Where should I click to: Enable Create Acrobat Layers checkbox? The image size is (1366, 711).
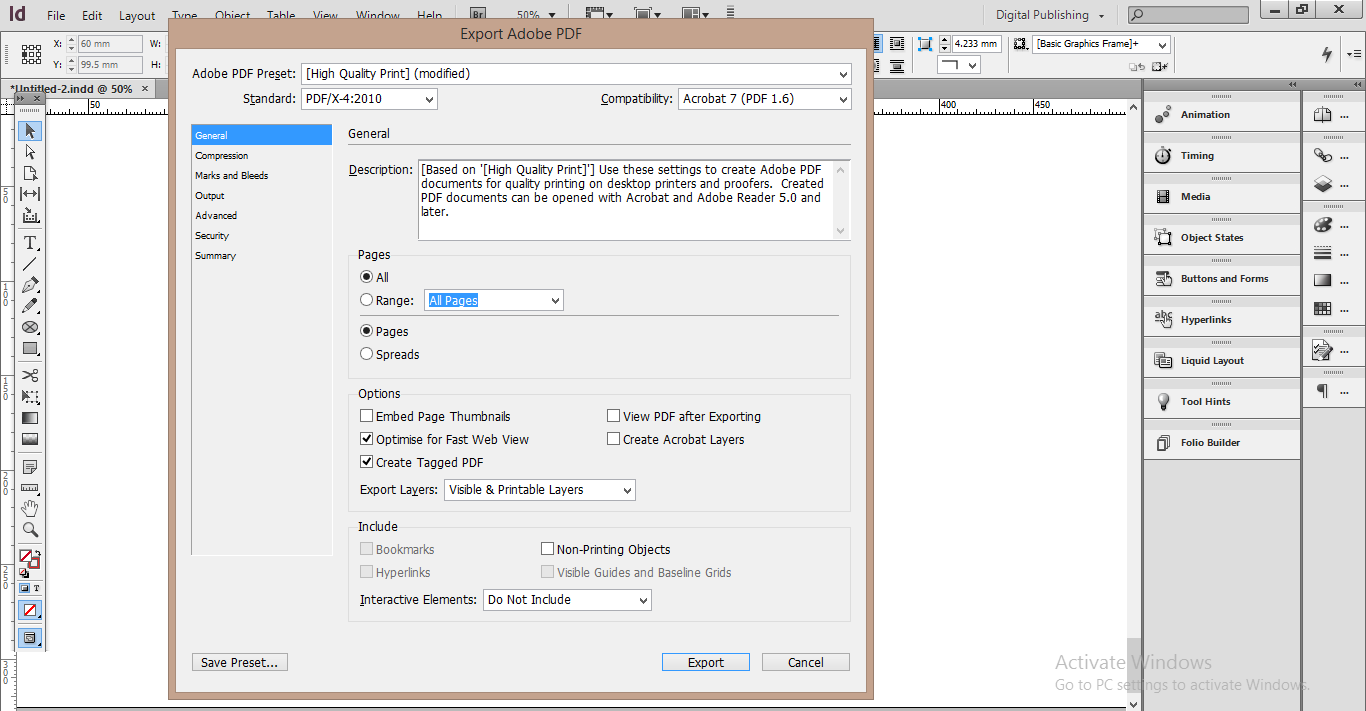point(614,439)
